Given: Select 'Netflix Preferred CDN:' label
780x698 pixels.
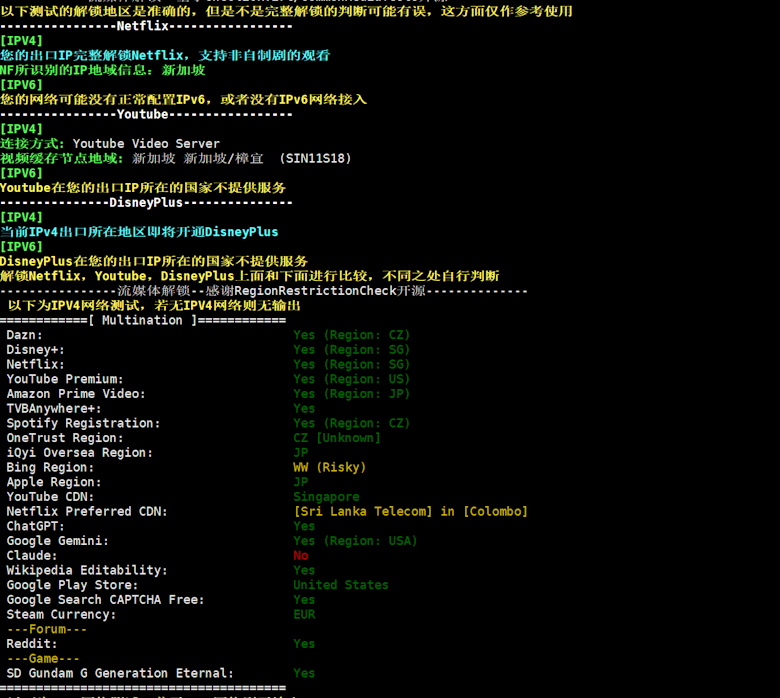Looking at the screenshot, I should (x=87, y=511).
